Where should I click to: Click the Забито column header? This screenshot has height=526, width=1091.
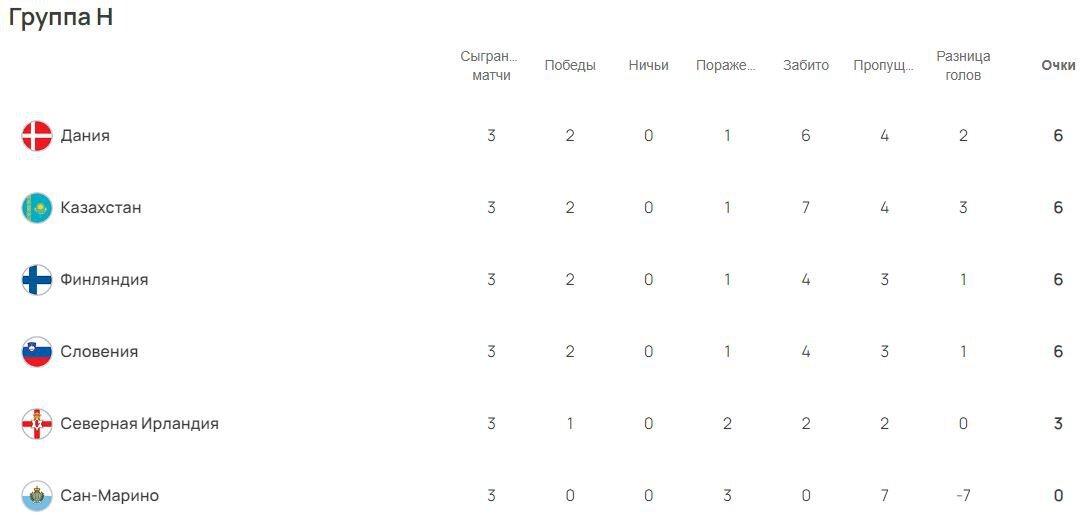(x=806, y=65)
